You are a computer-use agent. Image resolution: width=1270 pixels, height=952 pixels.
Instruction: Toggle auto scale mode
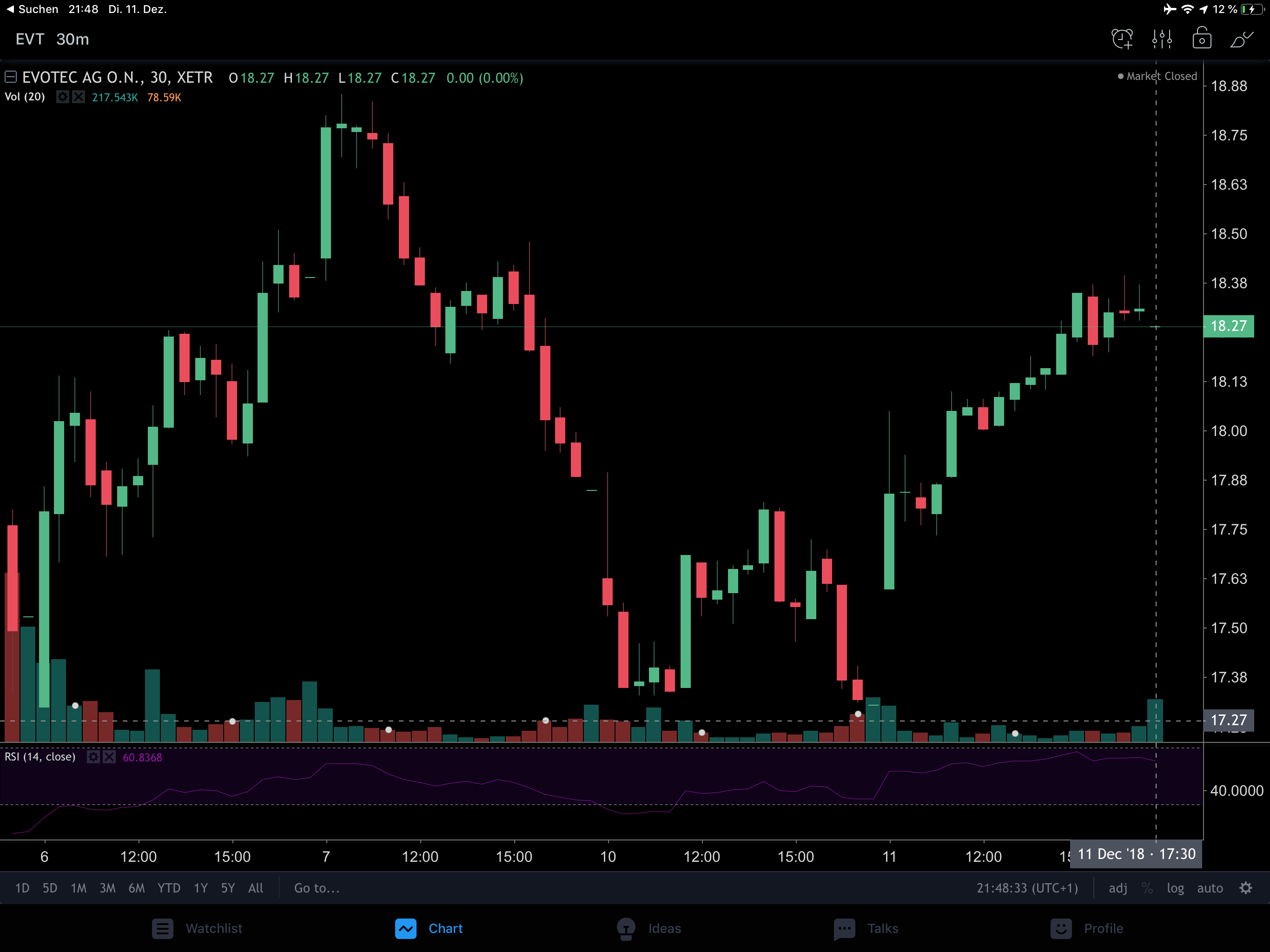1210,888
